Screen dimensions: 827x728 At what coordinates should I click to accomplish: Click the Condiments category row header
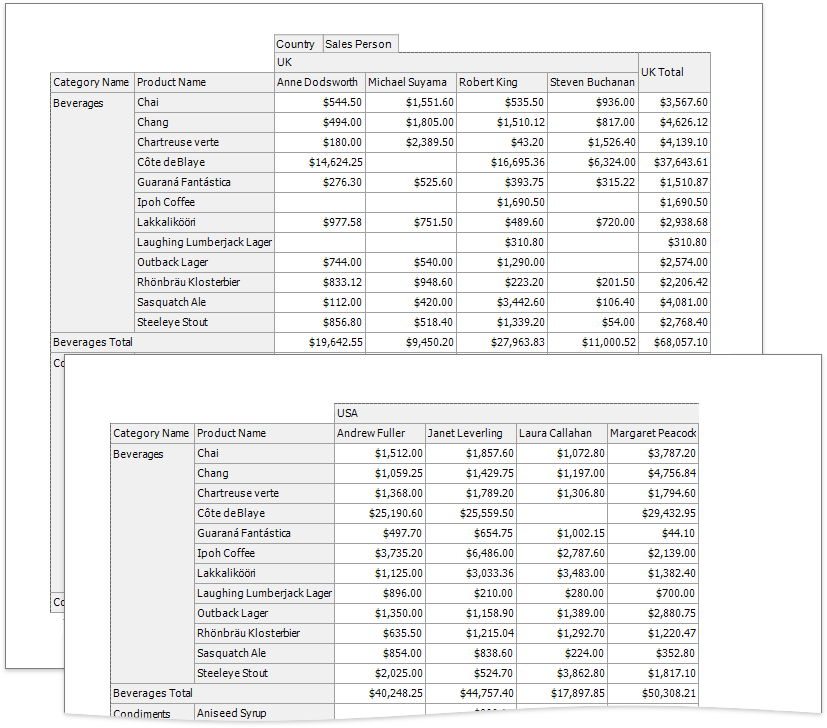[142, 714]
